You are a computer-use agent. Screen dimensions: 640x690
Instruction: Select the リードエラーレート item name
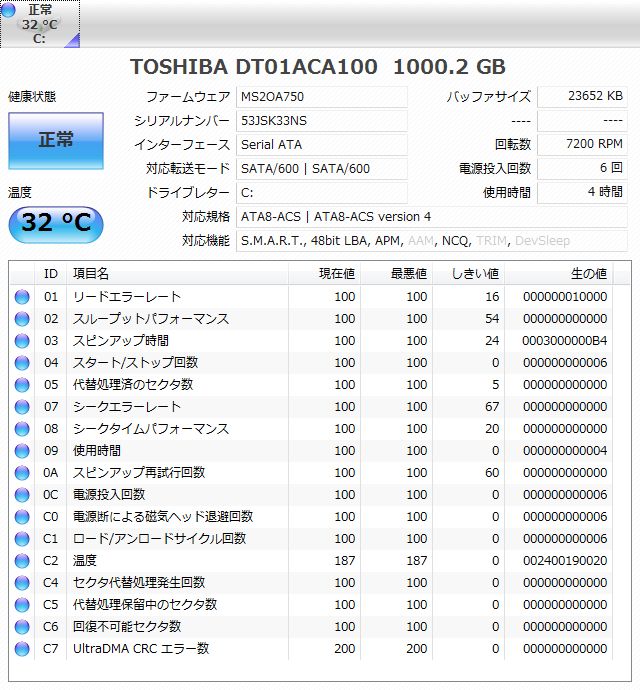[x=127, y=297]
